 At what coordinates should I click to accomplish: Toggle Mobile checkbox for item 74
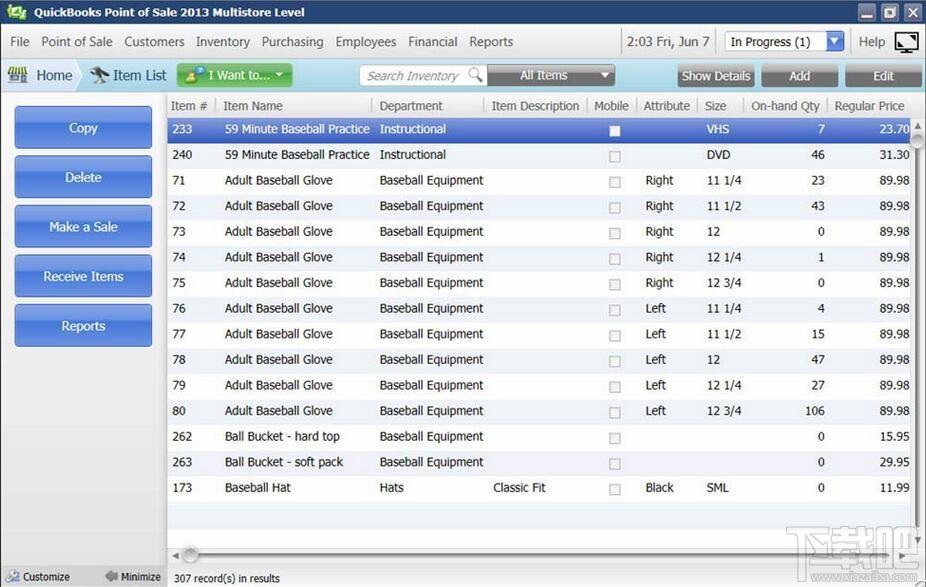tap(615, 259)
